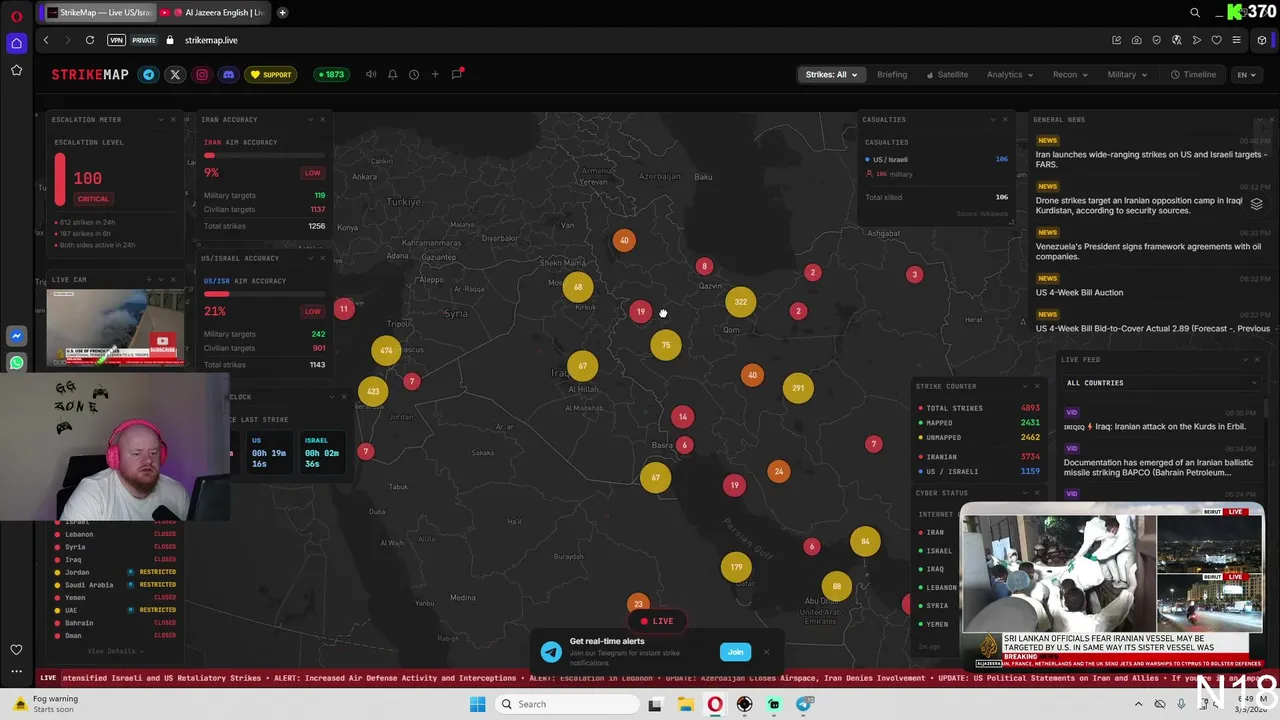
Task: Add page to bookmarks heart icon
Action: [1216, 40]
